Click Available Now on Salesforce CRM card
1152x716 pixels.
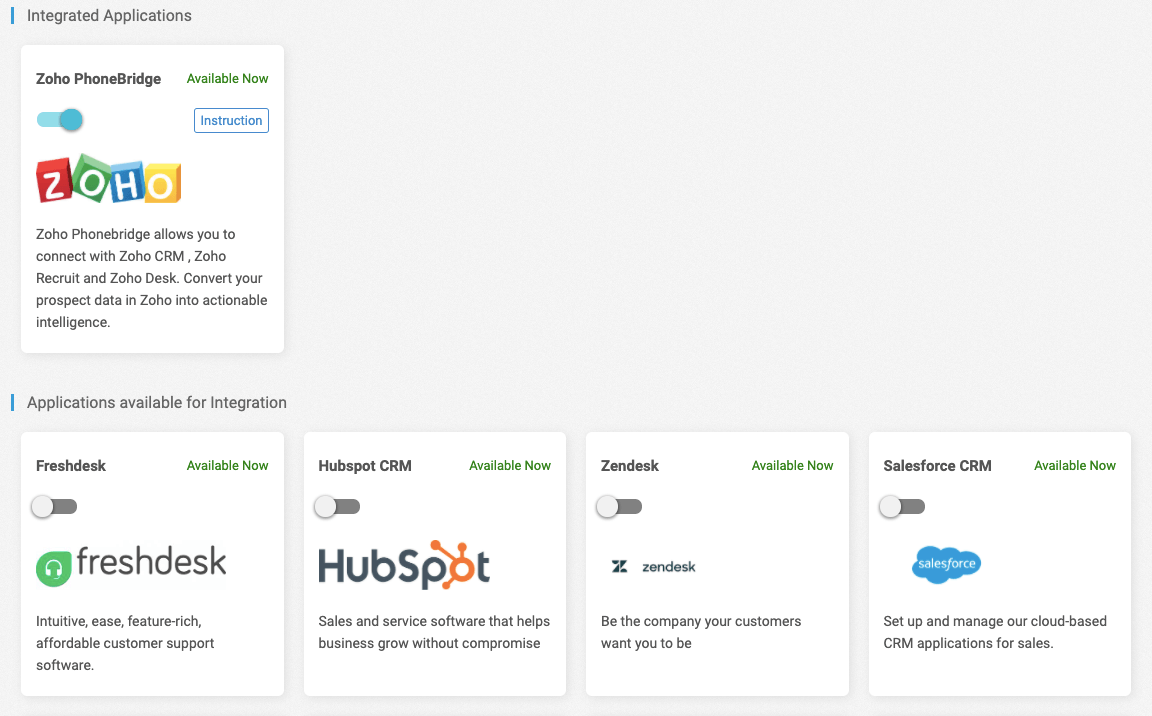point(1075,466)
